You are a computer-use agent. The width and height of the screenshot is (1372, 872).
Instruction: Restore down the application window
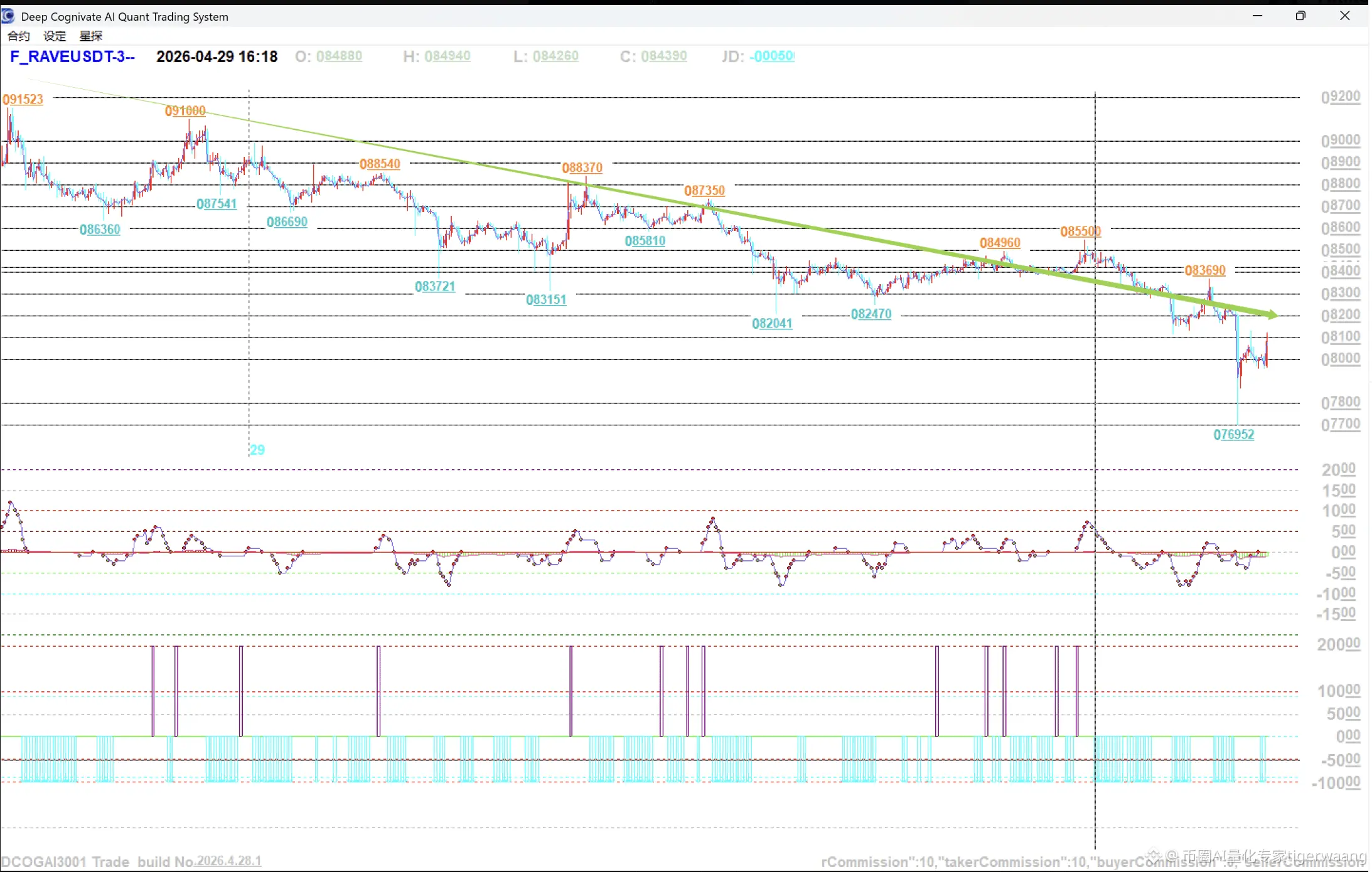tap(1300, 16)
